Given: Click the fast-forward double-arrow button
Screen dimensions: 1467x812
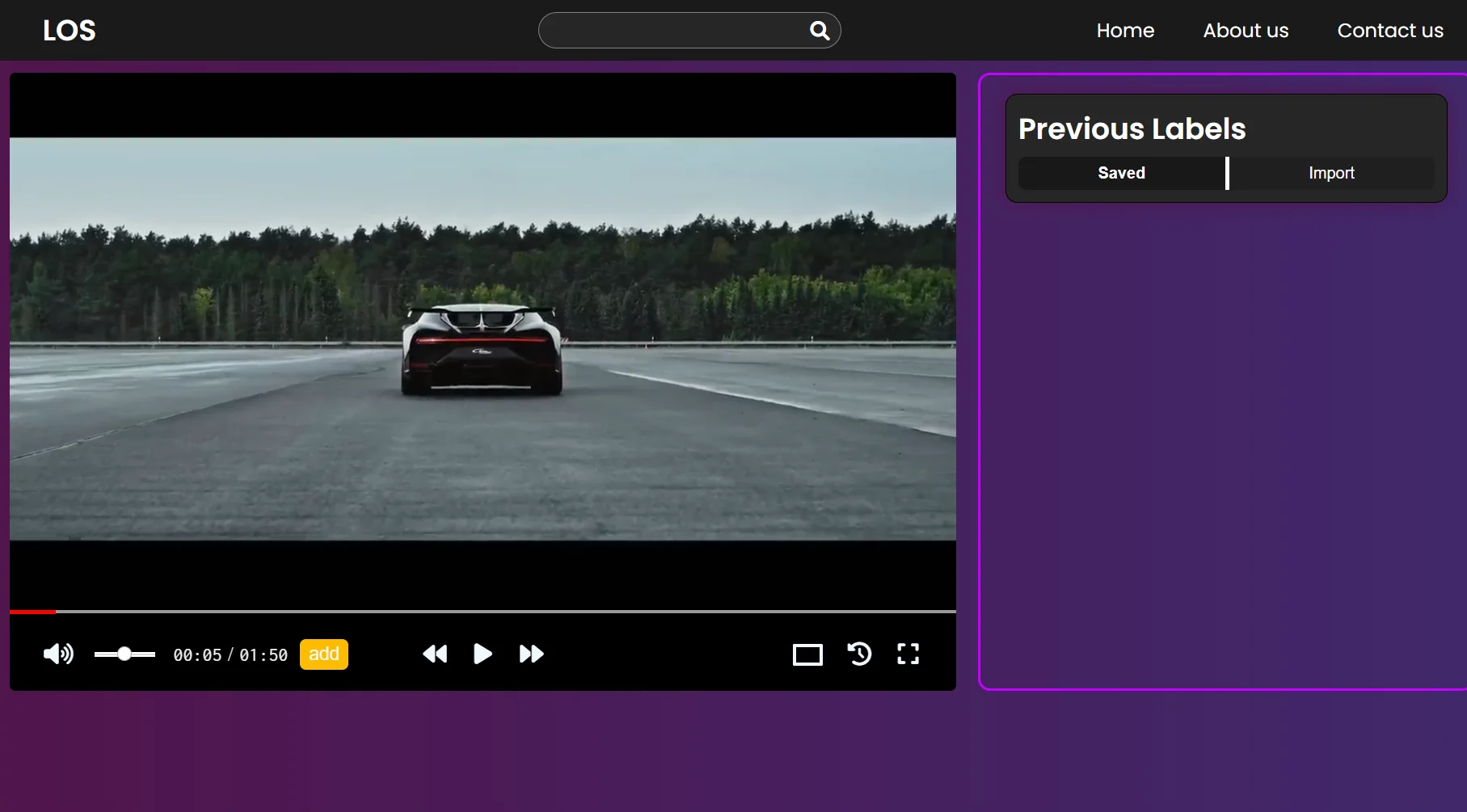Looking at the screenshot, I should (x=531, y=654).
